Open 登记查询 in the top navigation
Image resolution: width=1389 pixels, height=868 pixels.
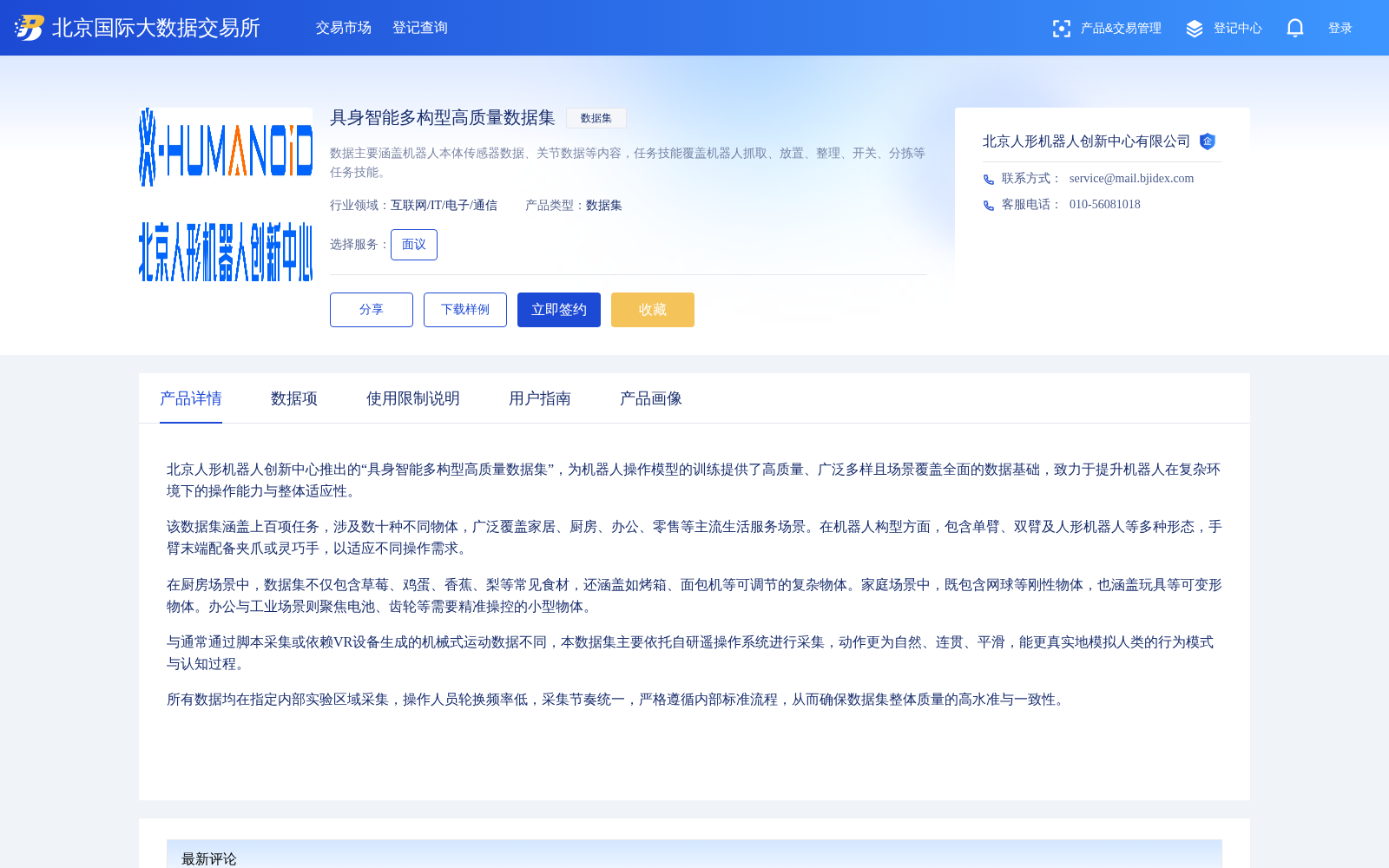pyautogui.click(x=420, y=28)
